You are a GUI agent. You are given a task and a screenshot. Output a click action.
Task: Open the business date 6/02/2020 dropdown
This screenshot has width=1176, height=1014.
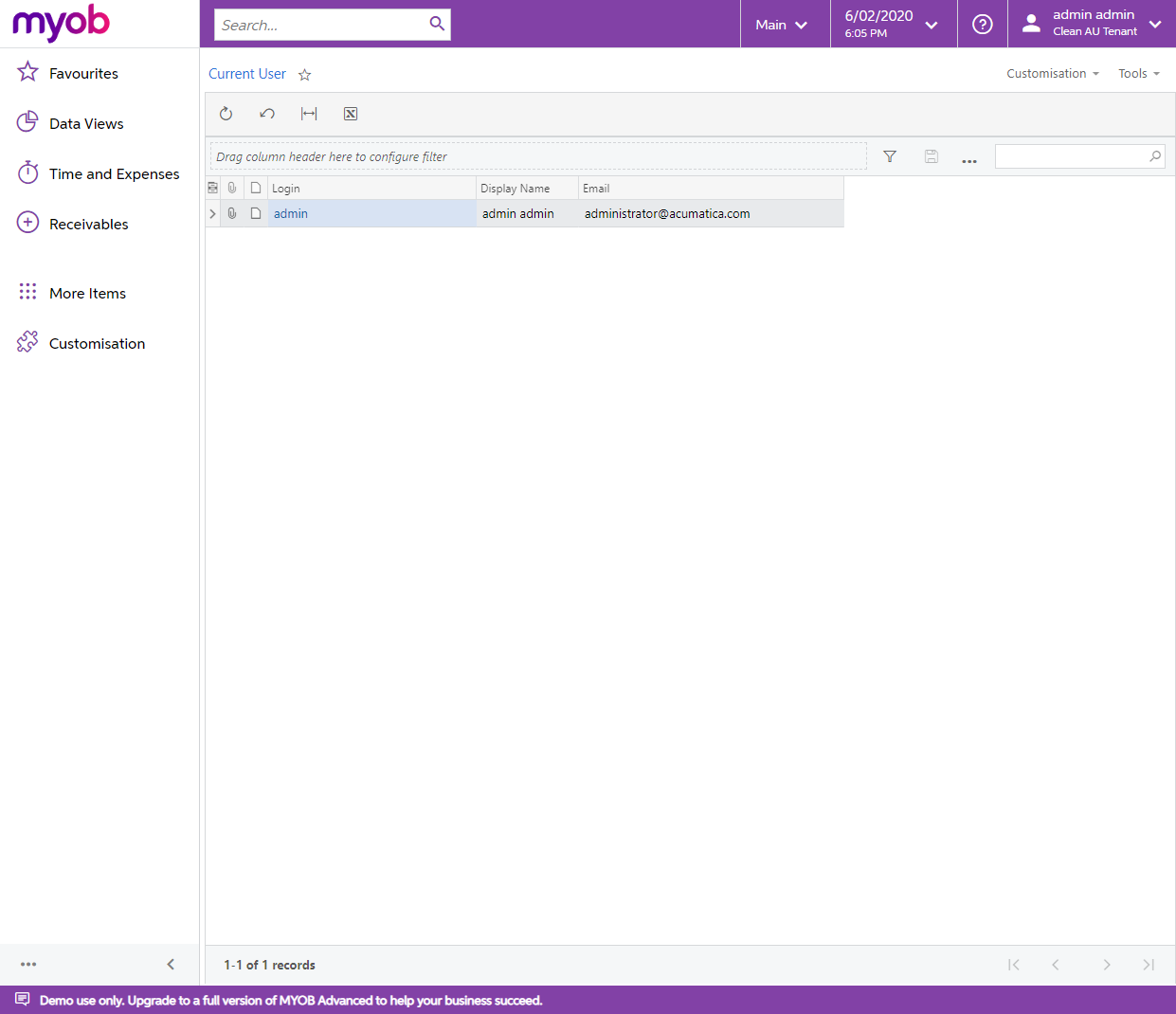[x=892, y=24]
